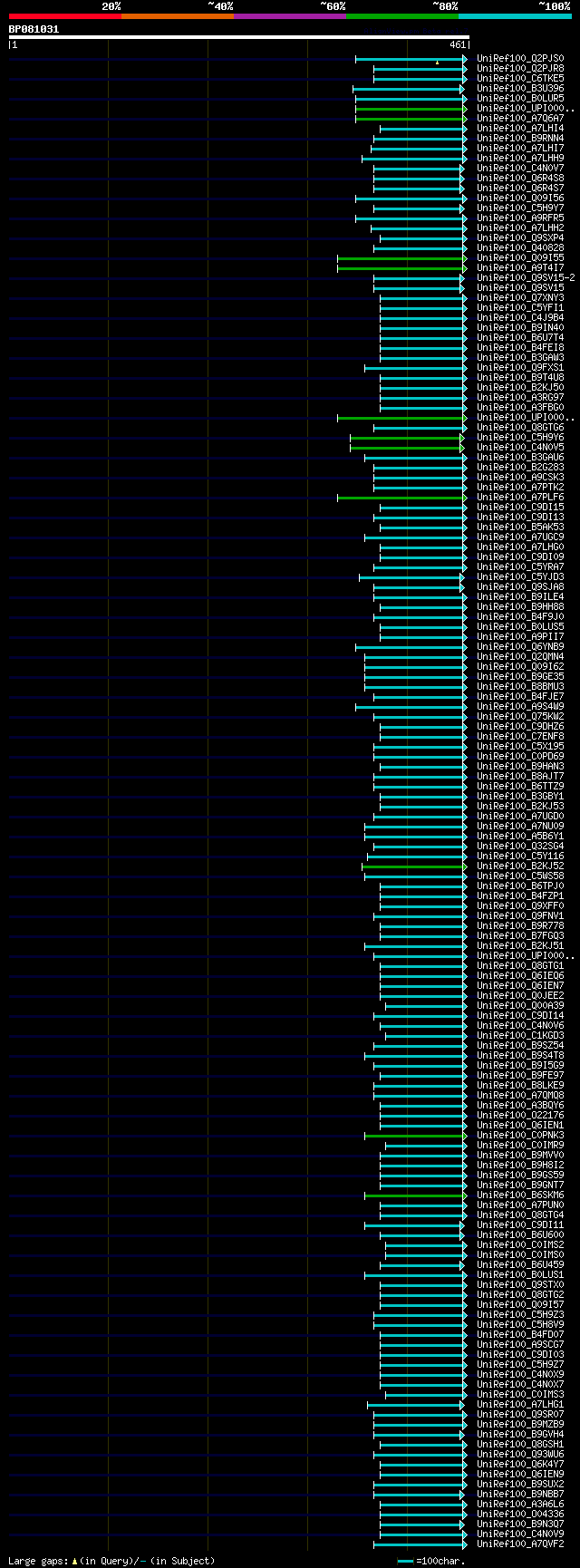
Task: Click the green ~80% identity legend swatch
Action: point(402,16)
